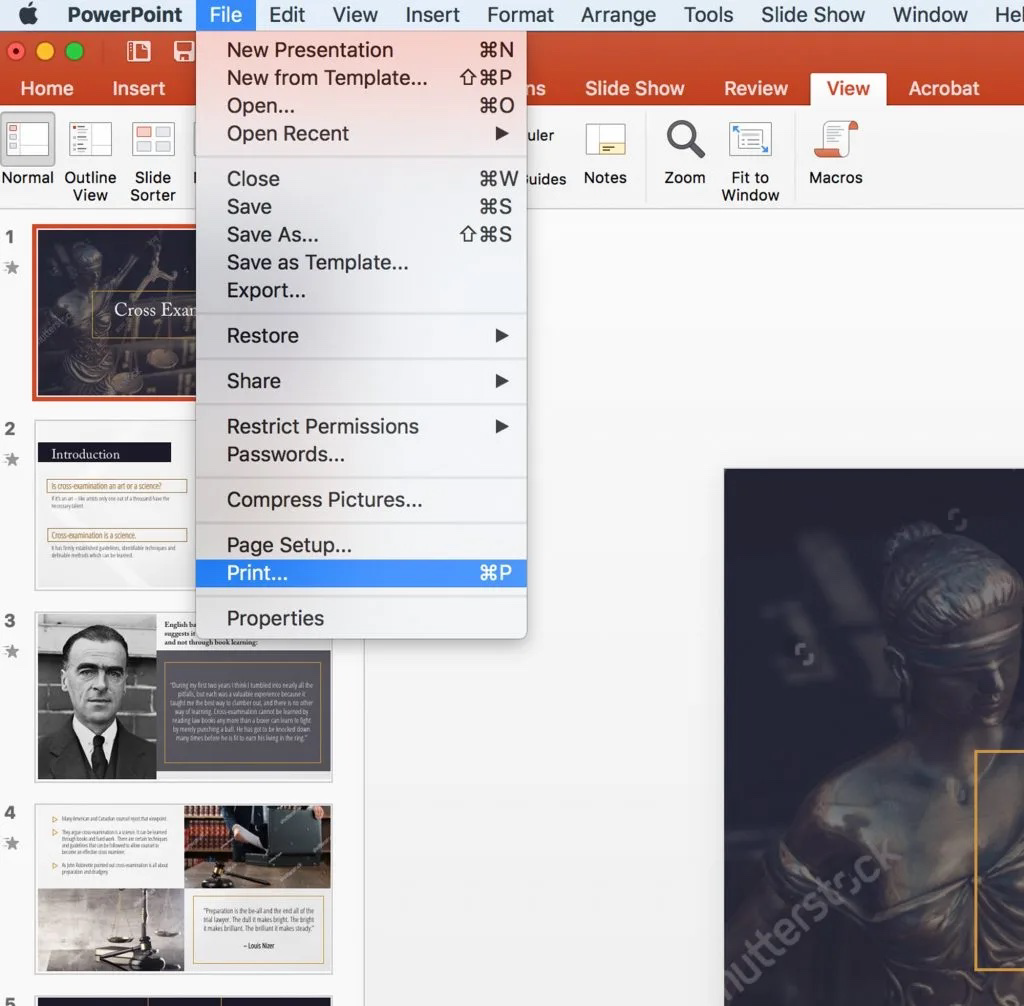Choose Compress Pictures... menu entry
This screenshot has height=1006, width=1024.
click(324, 500)
